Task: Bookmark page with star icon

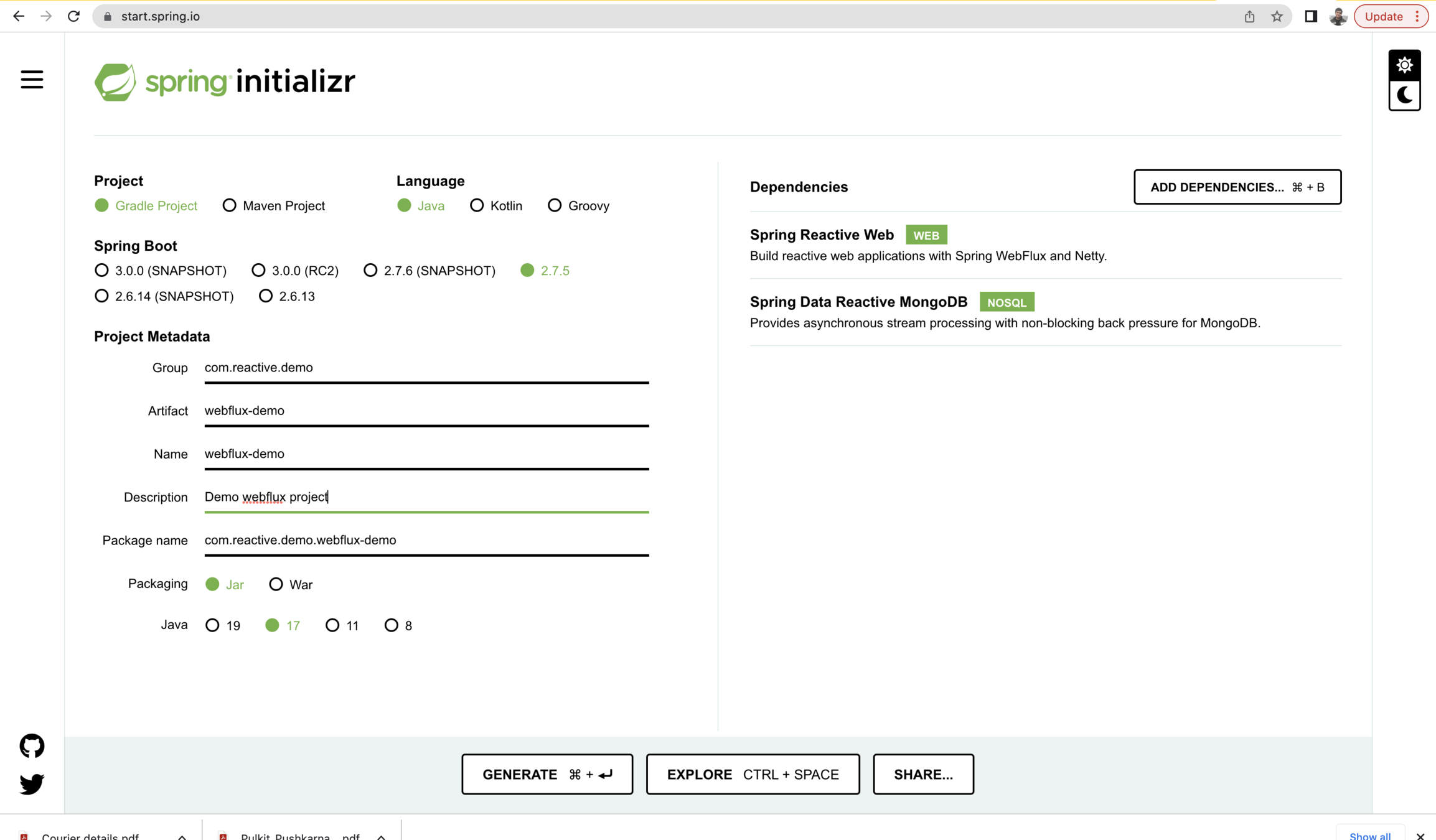Action: point(1277,16)
